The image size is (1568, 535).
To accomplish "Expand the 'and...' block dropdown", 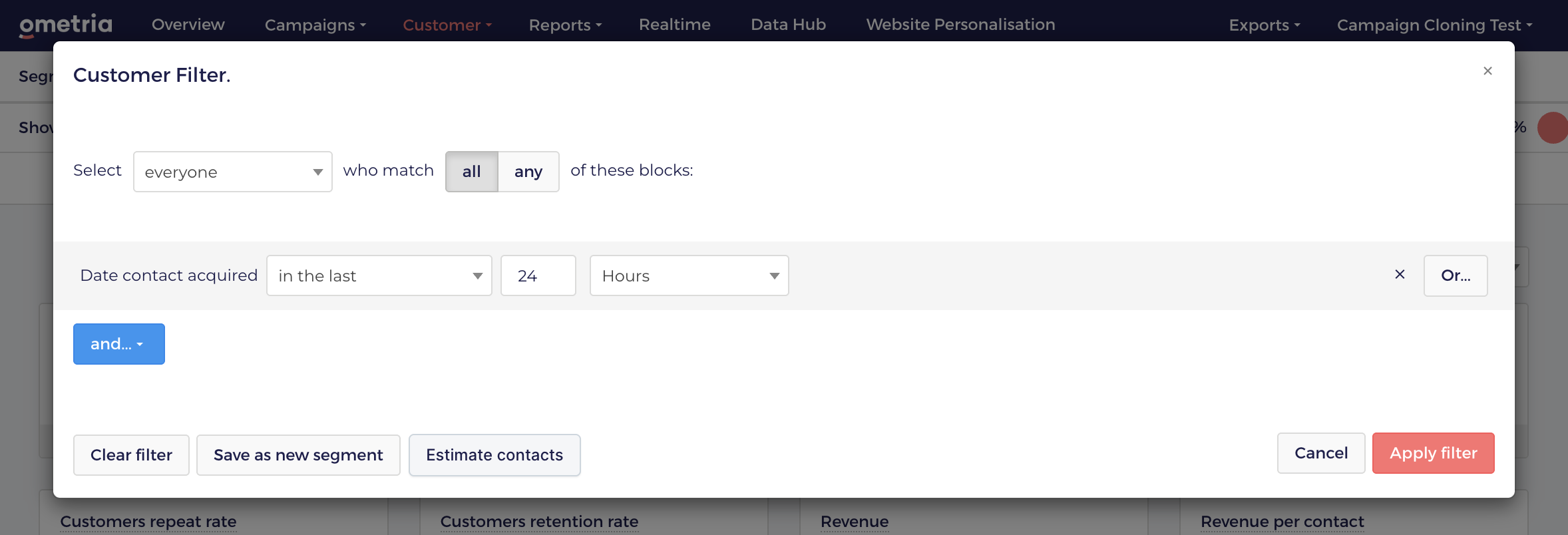I will pyautogui.click(x=119, y=344).
